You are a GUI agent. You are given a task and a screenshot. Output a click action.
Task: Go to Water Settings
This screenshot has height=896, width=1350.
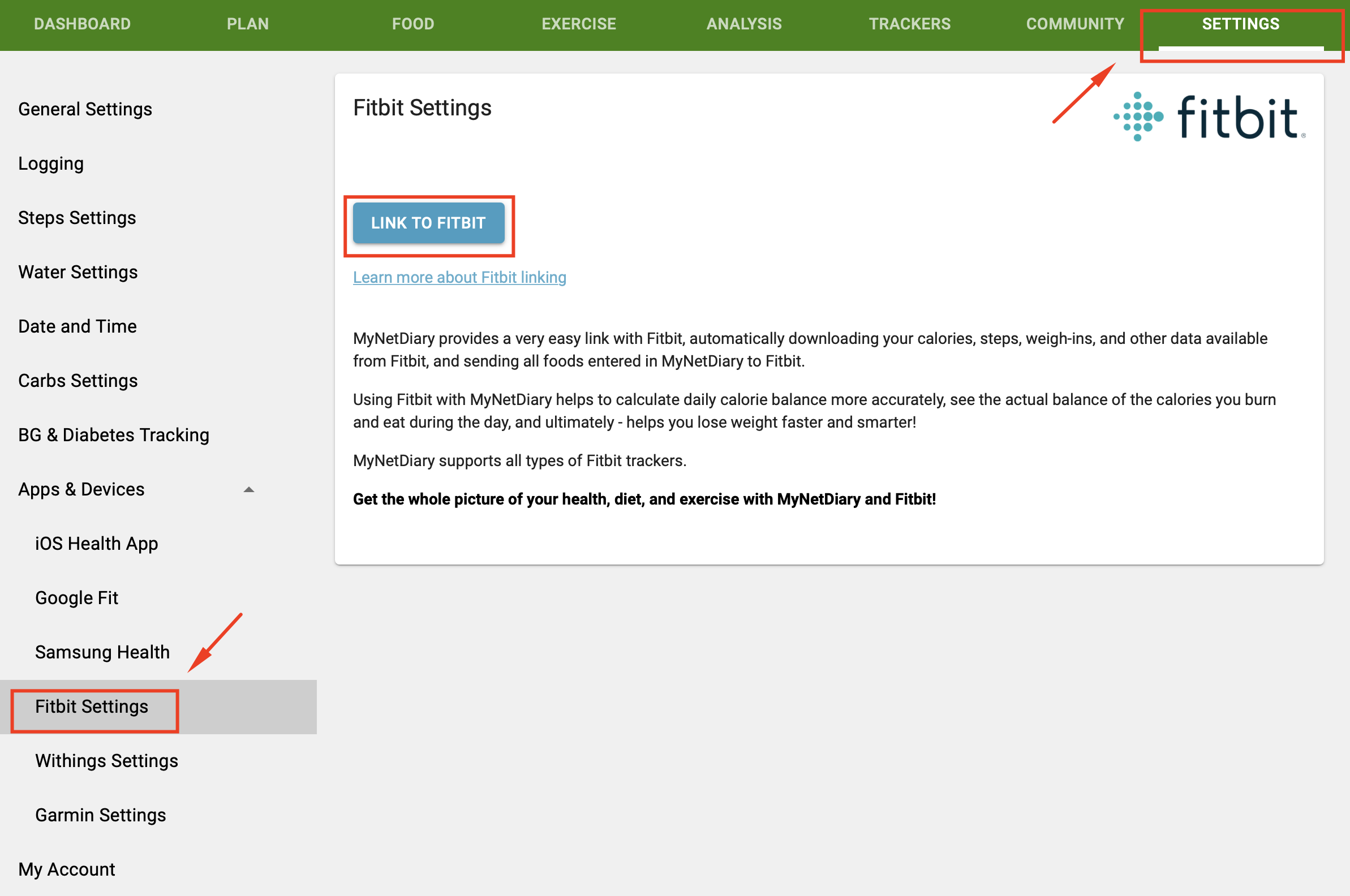[78, 272]
